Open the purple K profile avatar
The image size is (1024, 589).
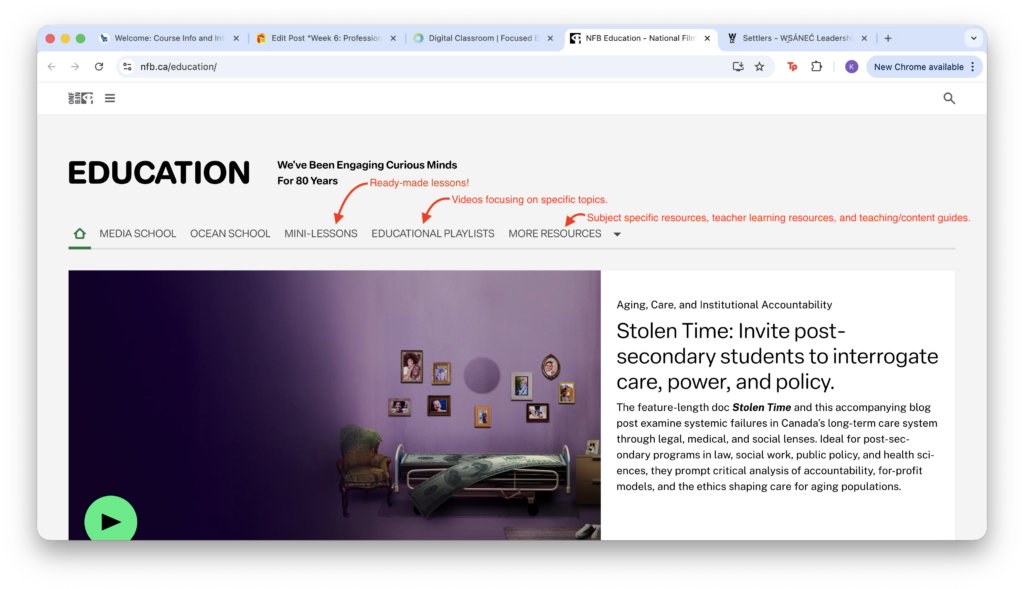pyautogui.click(x=851, y=67)
